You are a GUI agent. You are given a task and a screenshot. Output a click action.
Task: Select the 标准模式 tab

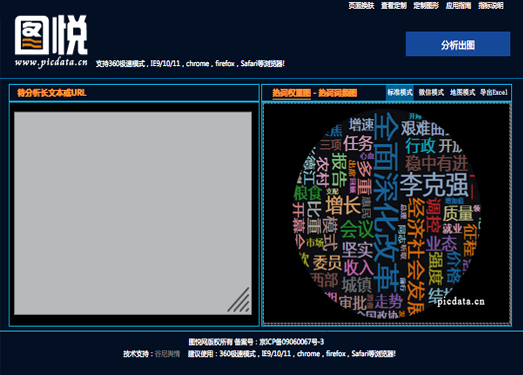(x=400, y=92)
